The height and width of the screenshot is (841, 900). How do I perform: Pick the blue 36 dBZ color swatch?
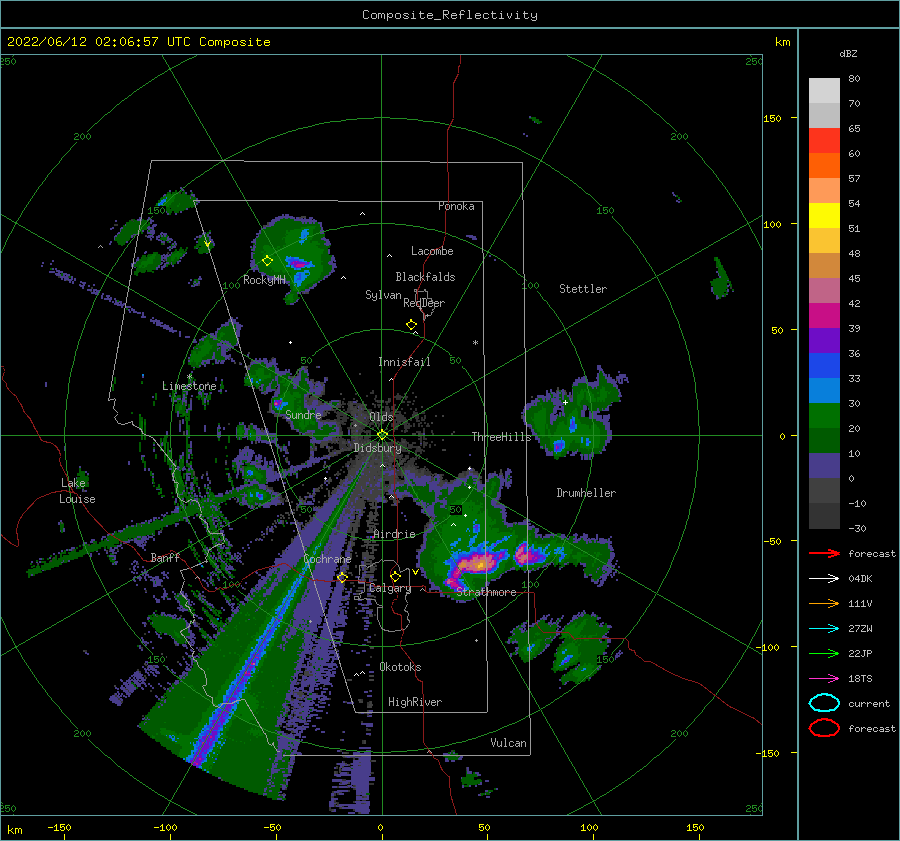[824, 365]
